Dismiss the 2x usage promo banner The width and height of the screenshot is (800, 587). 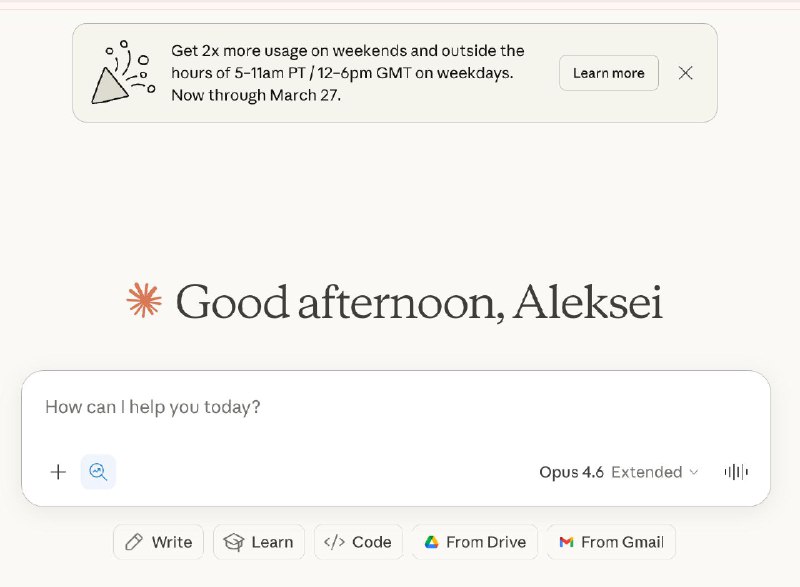tap(685, 73)
